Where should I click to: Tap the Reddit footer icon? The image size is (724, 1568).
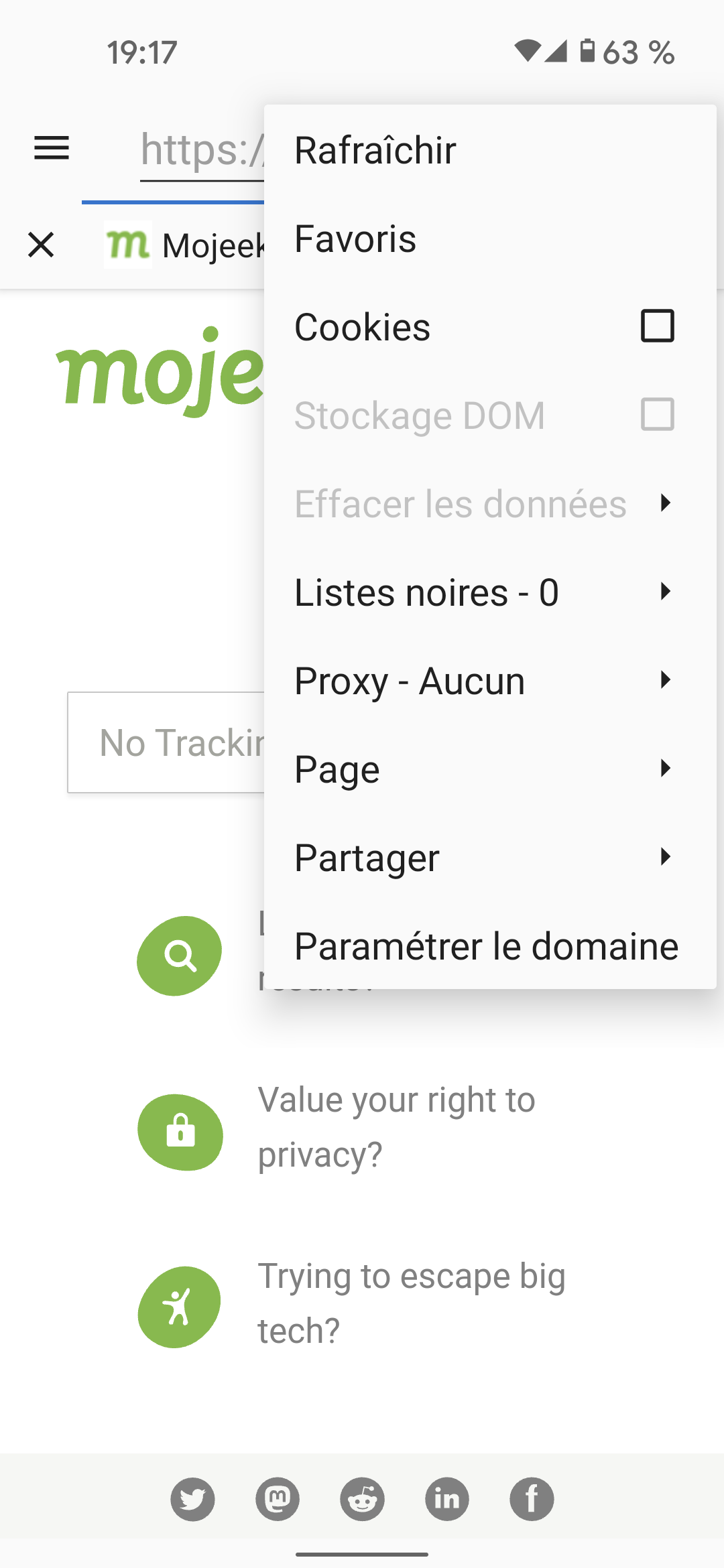point(362,1499)
